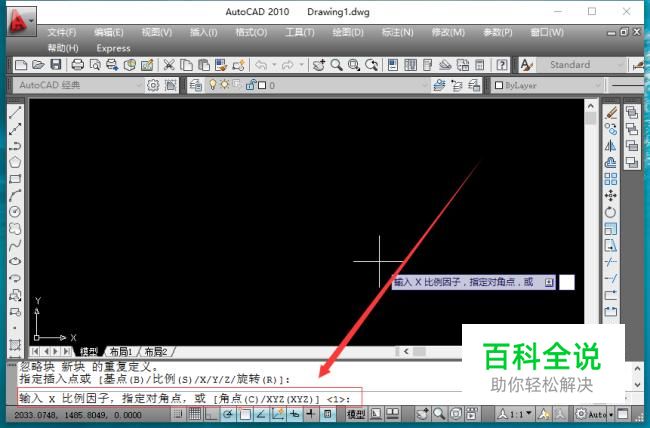Viewport: 650px width, 428px height.
Task: Select the Pan realtime hand icon
Action: pos(319,65)
